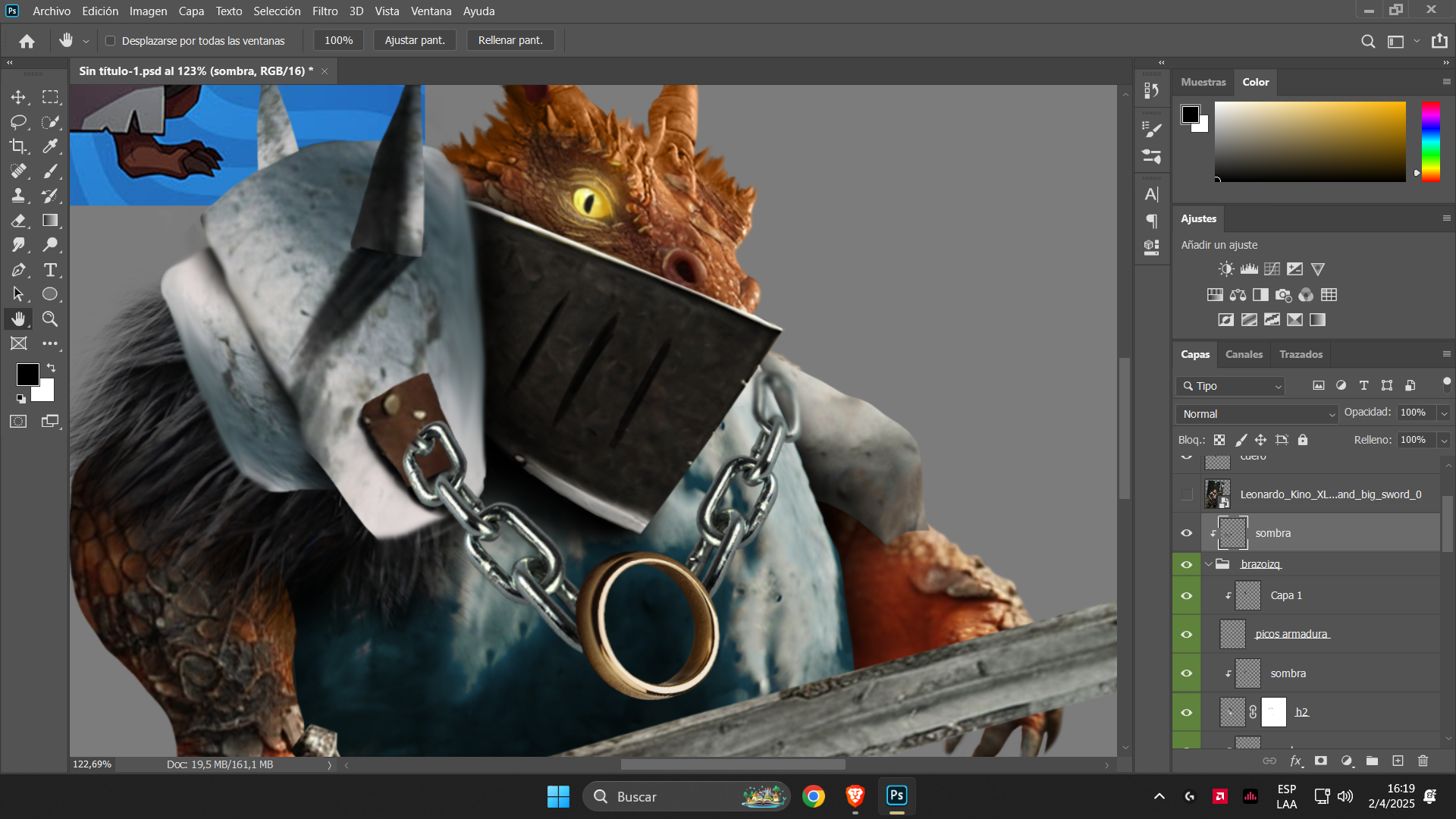This screenshot has width=1456, height=819.
Task: Toggle layer filter on/off switch
Action: click(x=1446, y=384)
